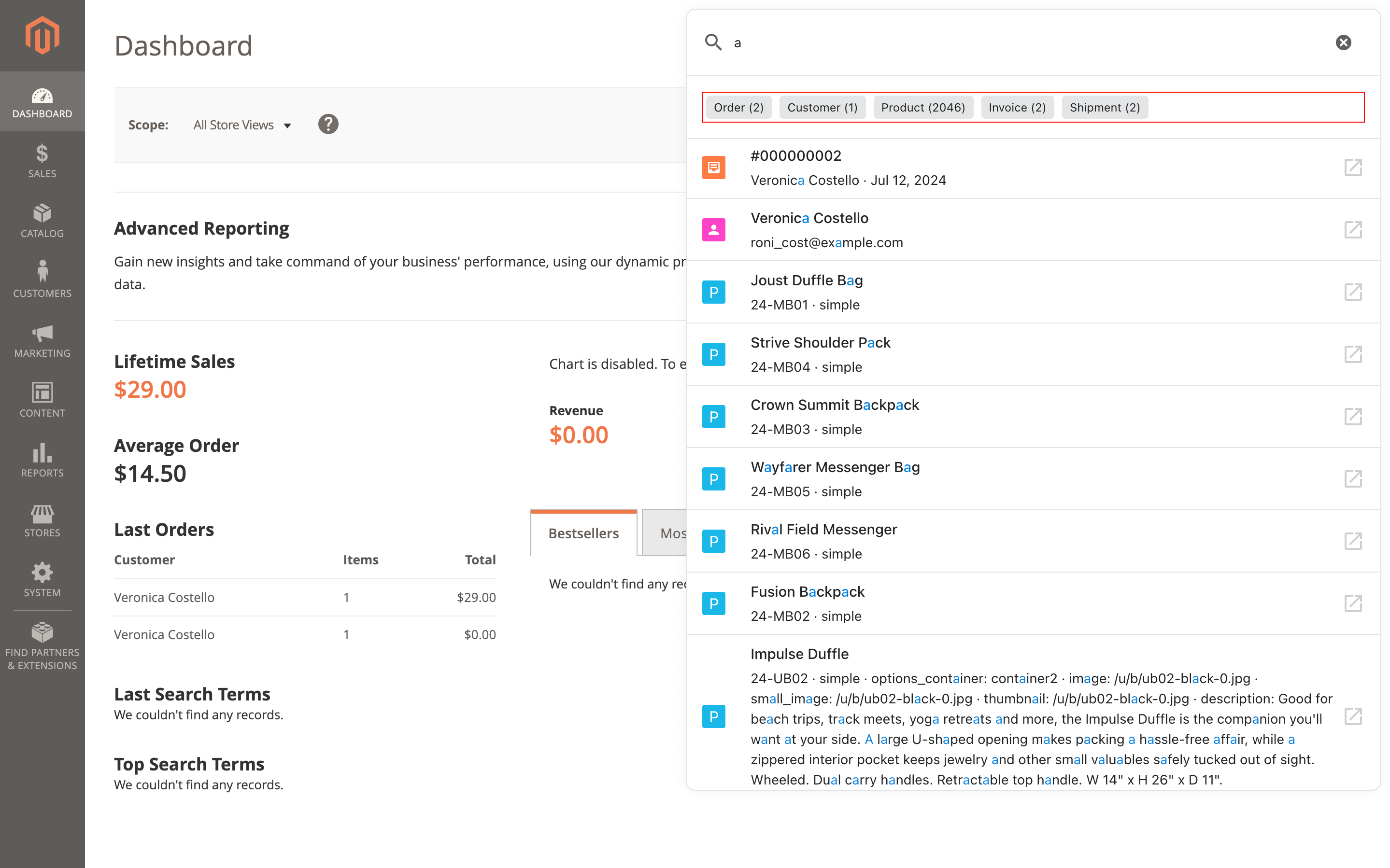Viewport: 1390px width, 868px height.
Task: Click the help question mark icon
Action: tap(328, 125)
